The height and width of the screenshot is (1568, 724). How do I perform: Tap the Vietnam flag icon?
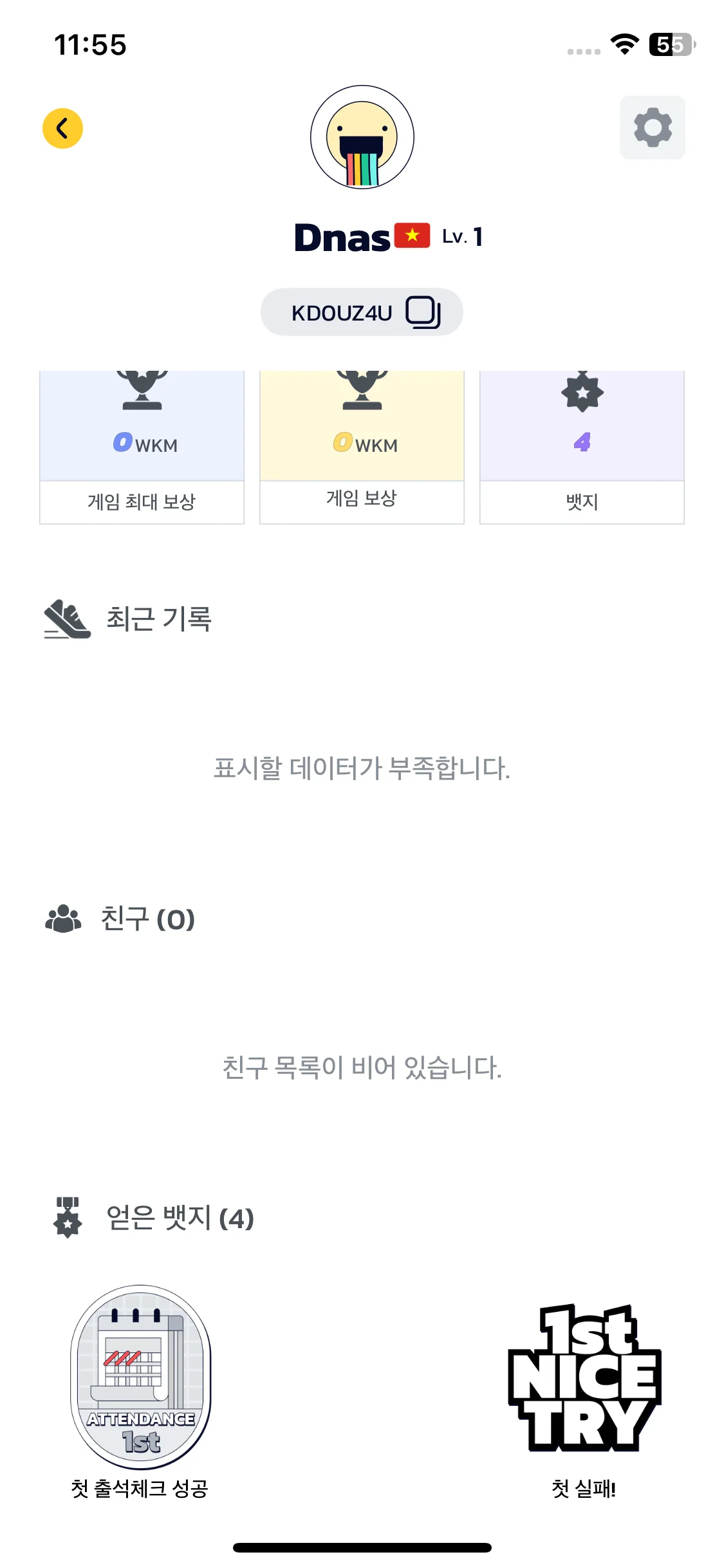412,236
